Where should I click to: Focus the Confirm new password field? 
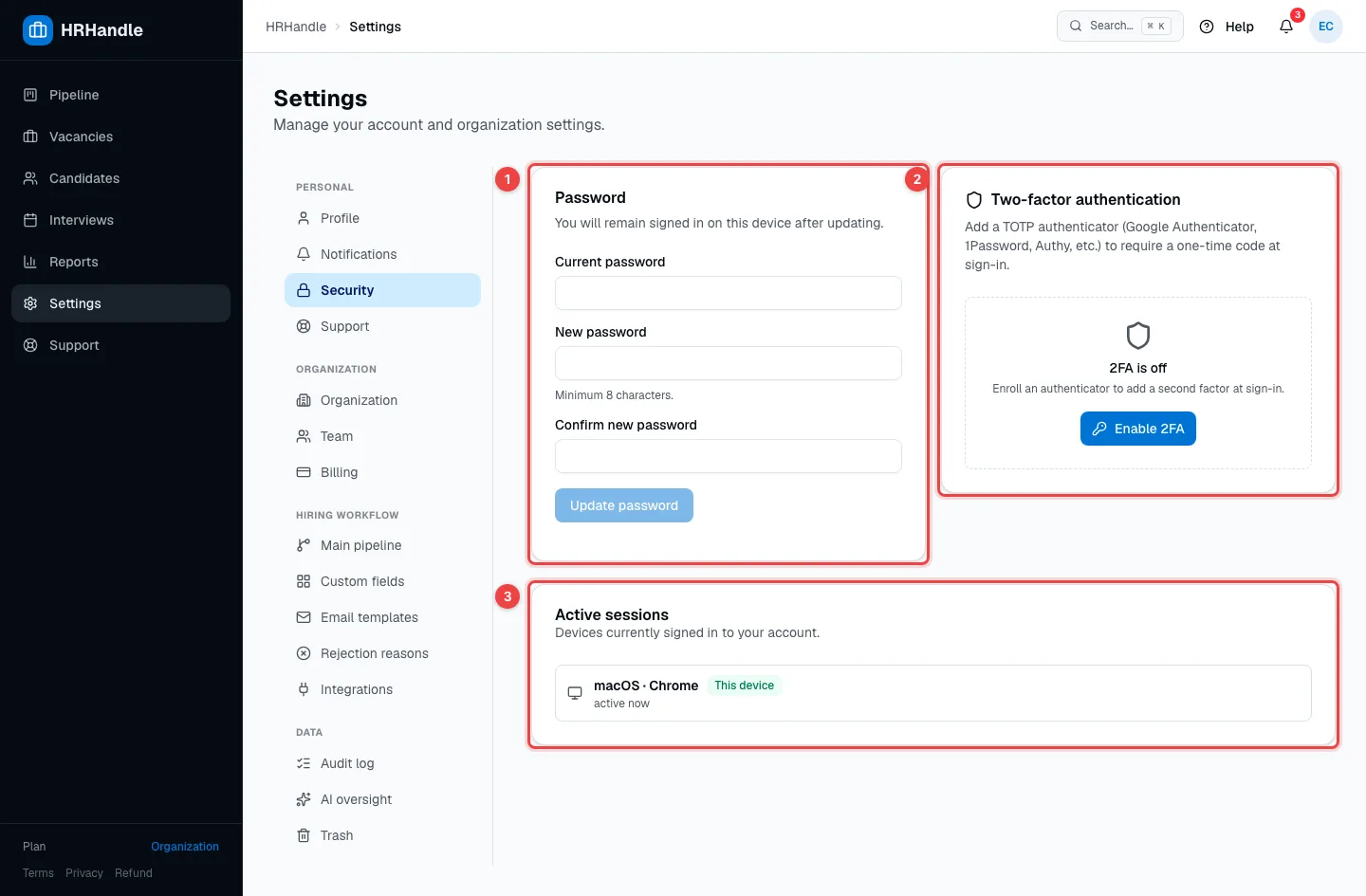[729, 456]
